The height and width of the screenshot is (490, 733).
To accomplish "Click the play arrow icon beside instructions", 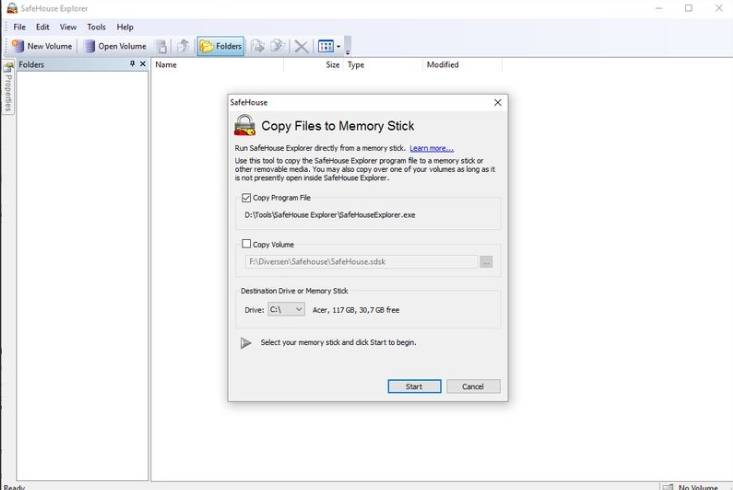I will (x=246, y=343).
